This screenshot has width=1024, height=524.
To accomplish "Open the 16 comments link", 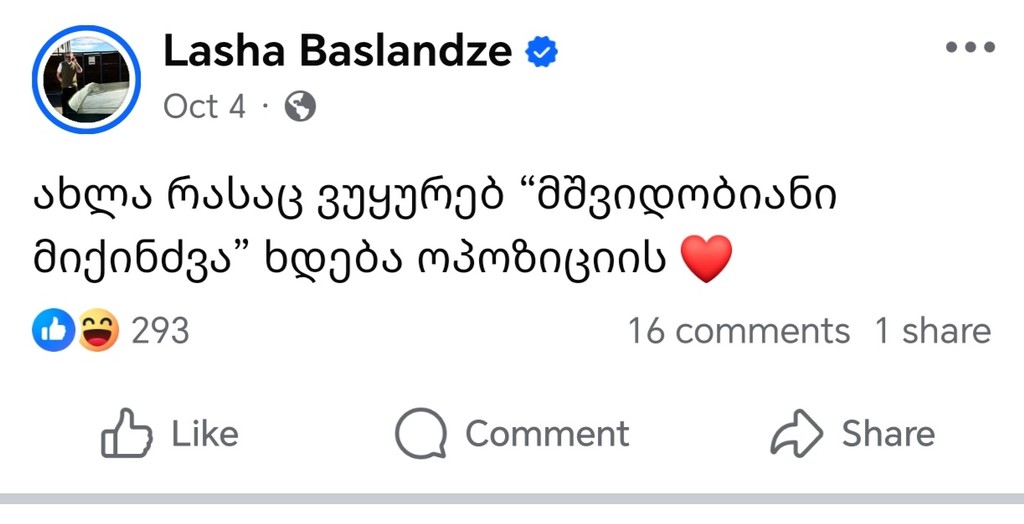I will [x=738, y=331].
